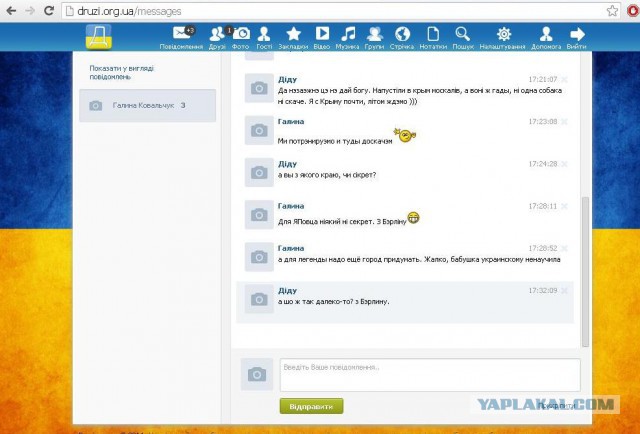
Task: Open the Галина Ковальчук conversation
Action: 148,105
